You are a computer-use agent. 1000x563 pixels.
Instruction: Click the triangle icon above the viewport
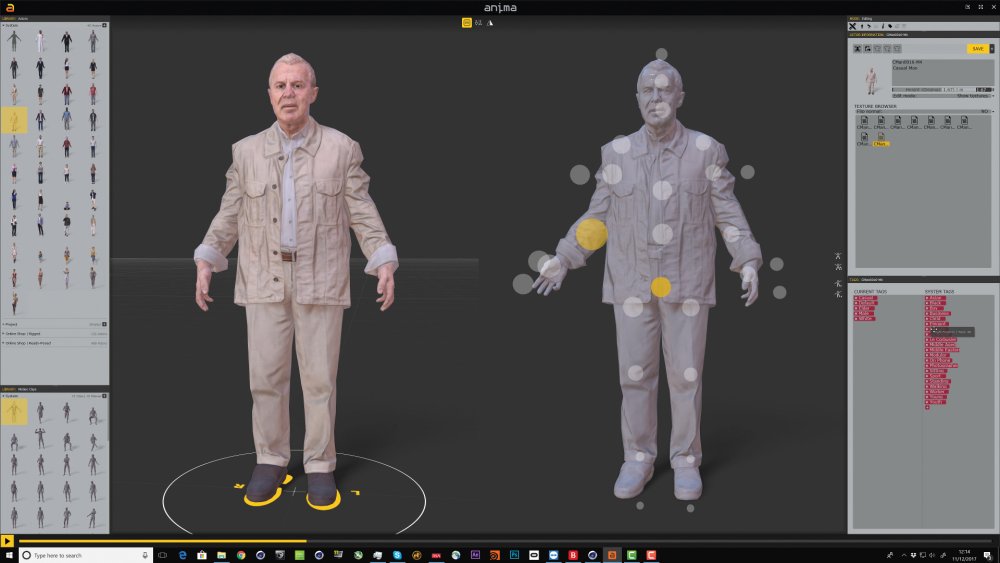[x=490, y=22]
